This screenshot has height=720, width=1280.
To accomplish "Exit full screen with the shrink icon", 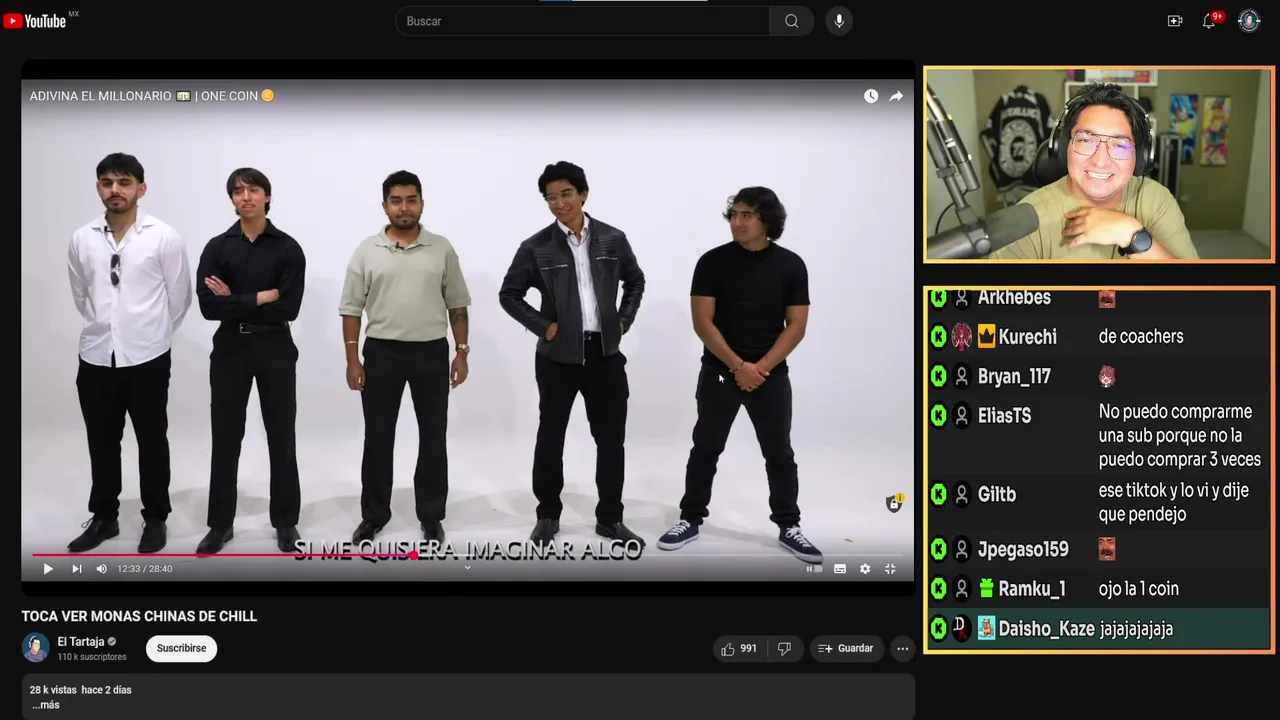I will (x=890, y=568).
